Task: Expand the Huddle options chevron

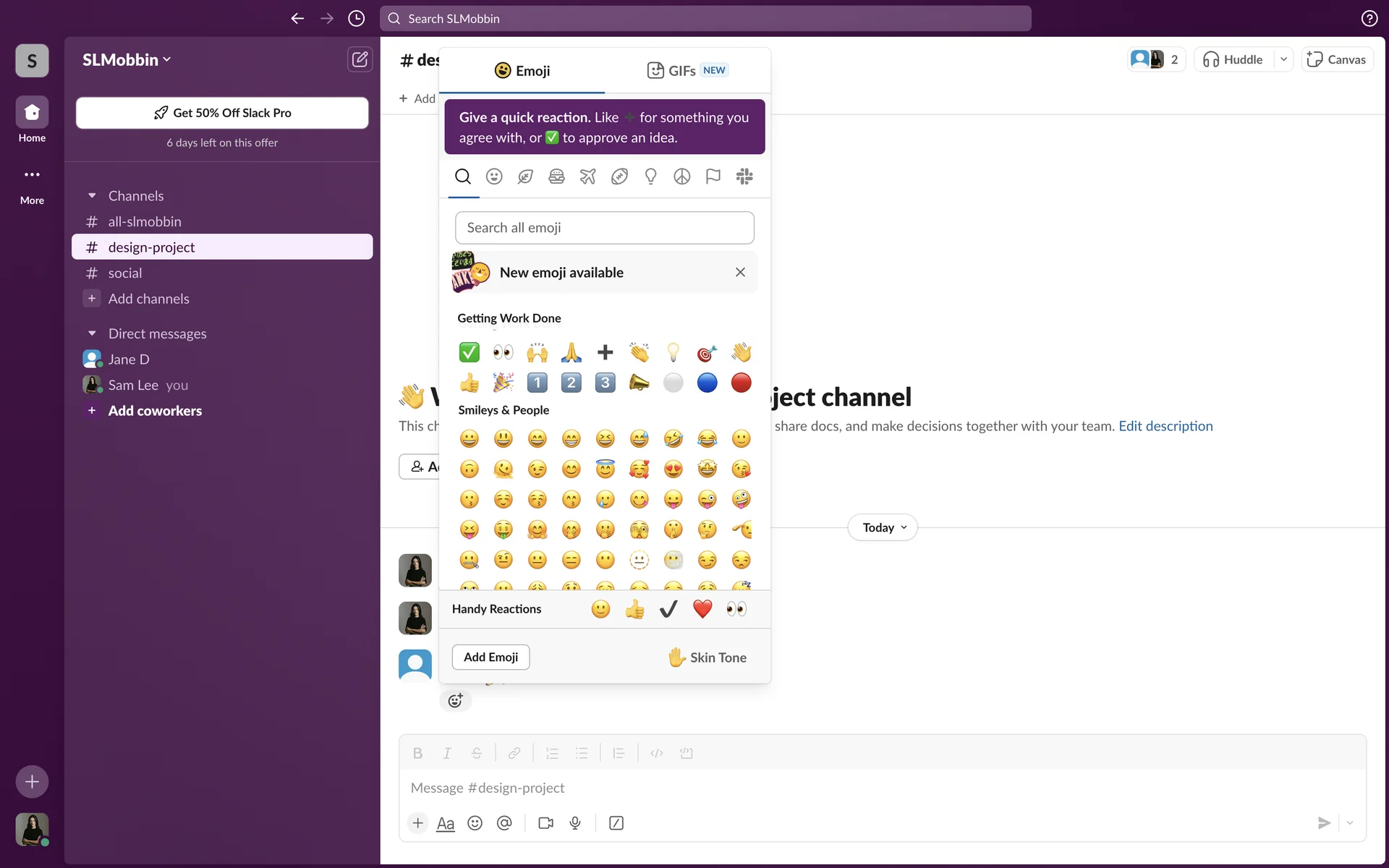Action: 1283,59
